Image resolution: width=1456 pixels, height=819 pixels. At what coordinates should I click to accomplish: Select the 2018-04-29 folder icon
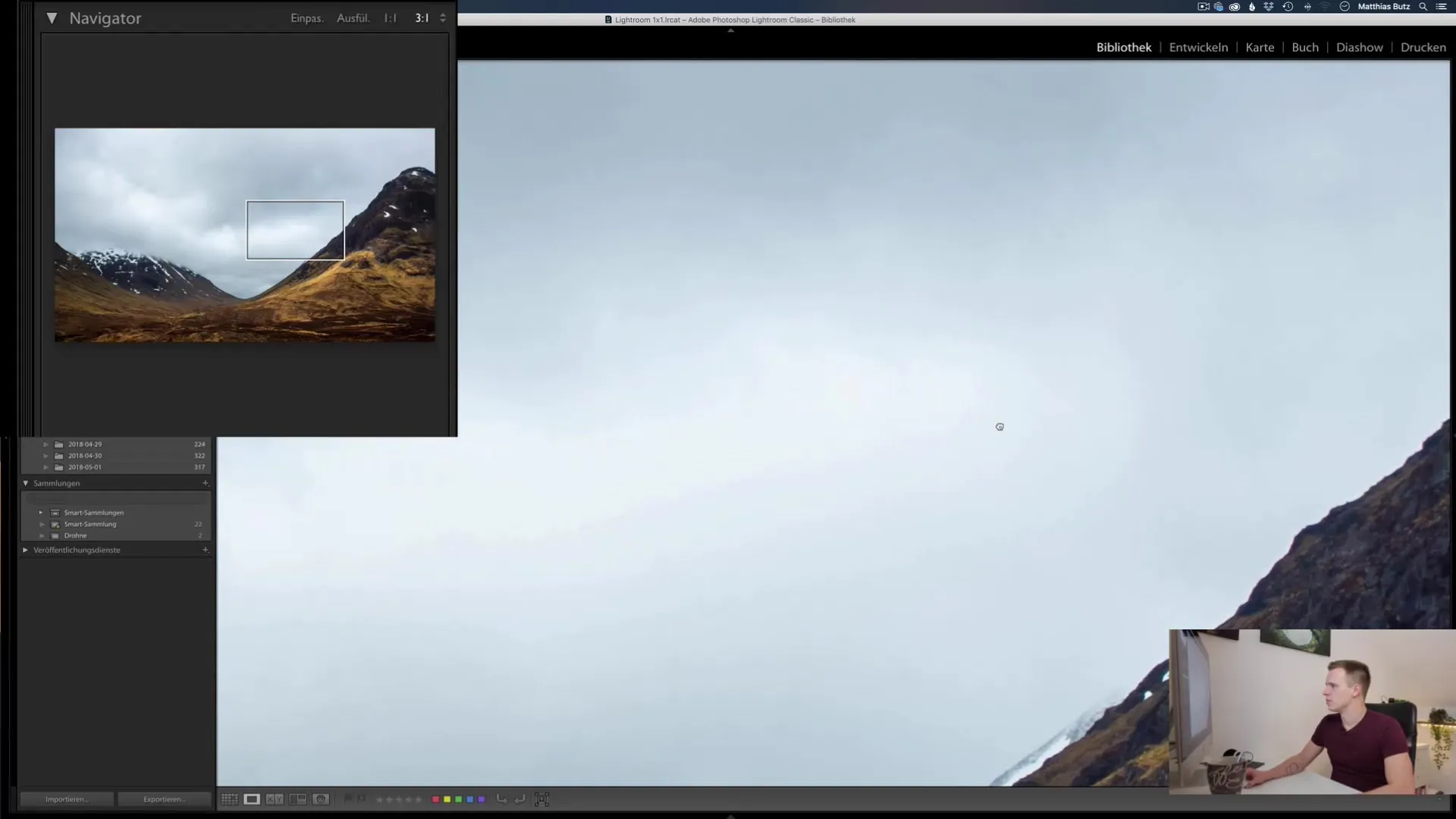pyautogui.click(x=59, y=444)
